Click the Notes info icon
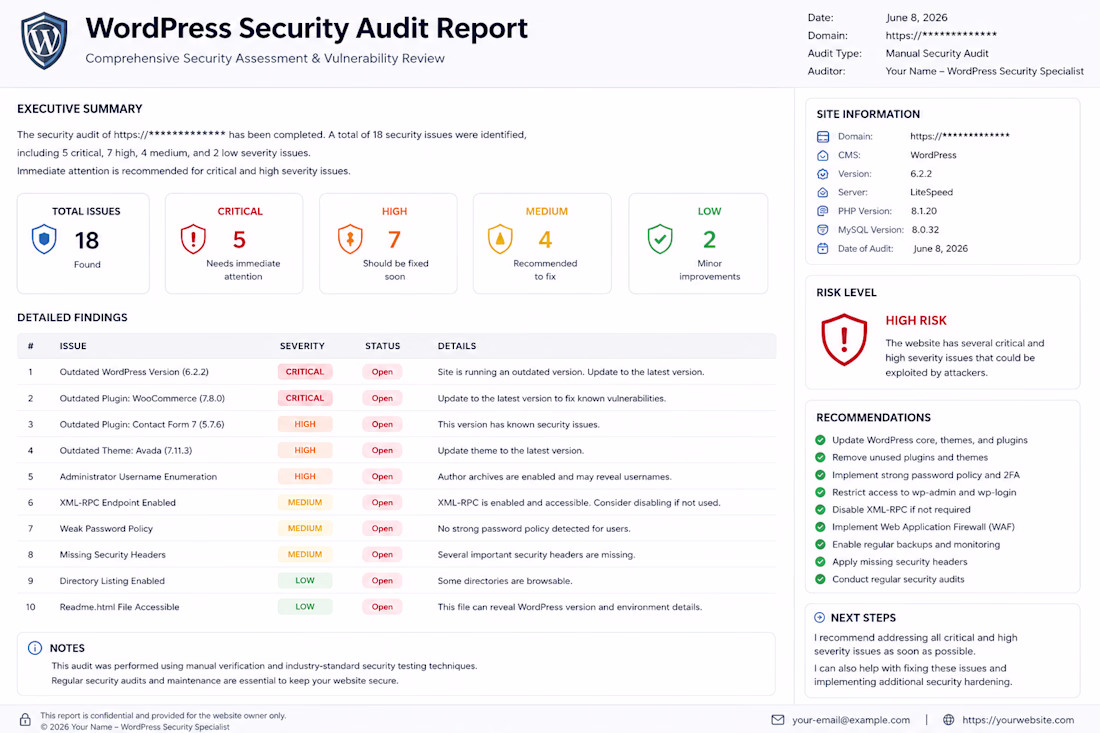Screen dimensions: 1100x733 click(x=34, y=648)
